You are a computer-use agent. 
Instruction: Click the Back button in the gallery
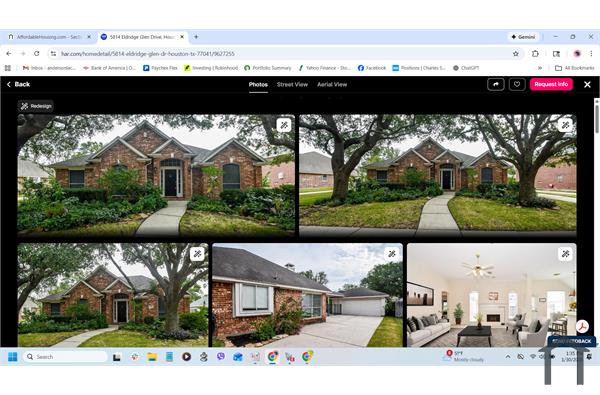(18, 84)
